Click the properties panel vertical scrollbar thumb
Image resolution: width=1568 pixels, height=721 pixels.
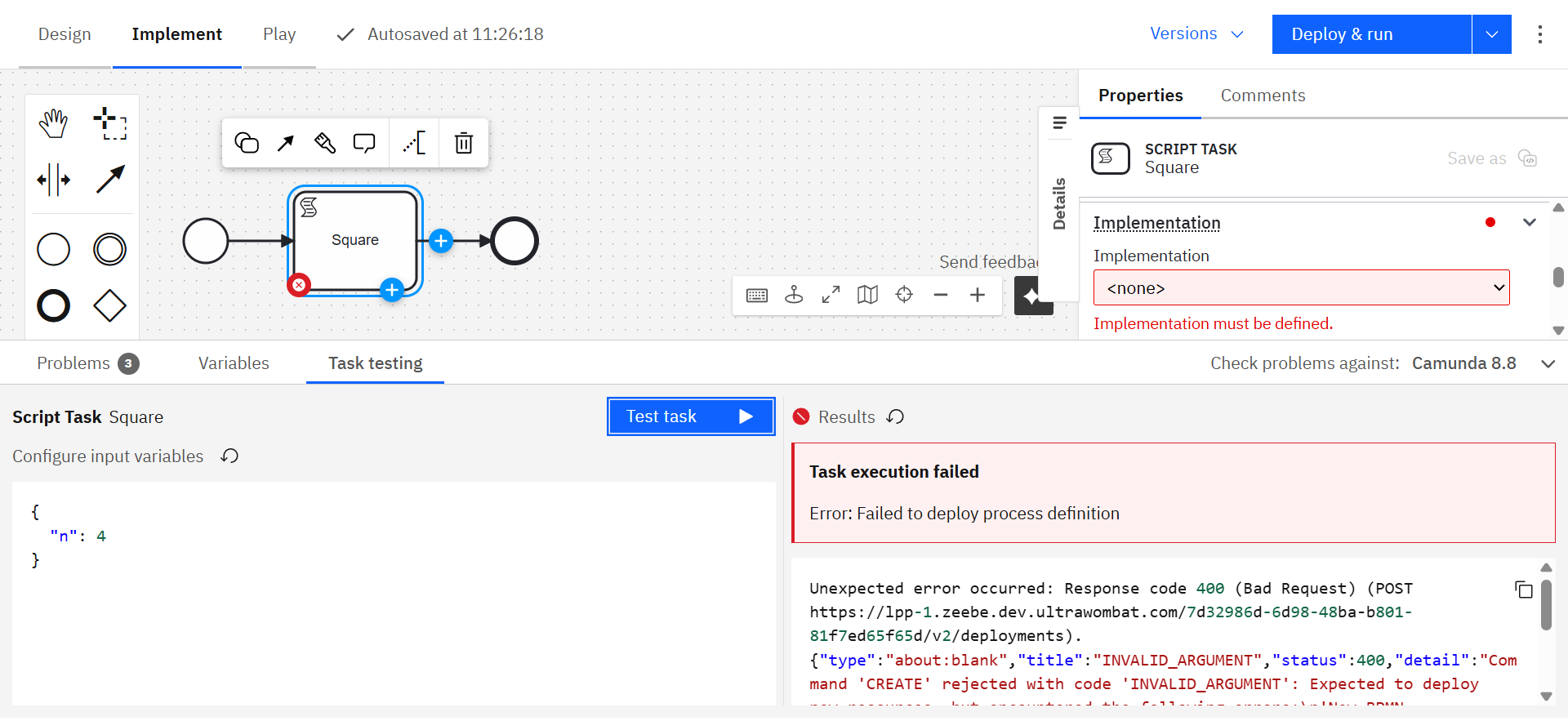(x=1558, y=277)
